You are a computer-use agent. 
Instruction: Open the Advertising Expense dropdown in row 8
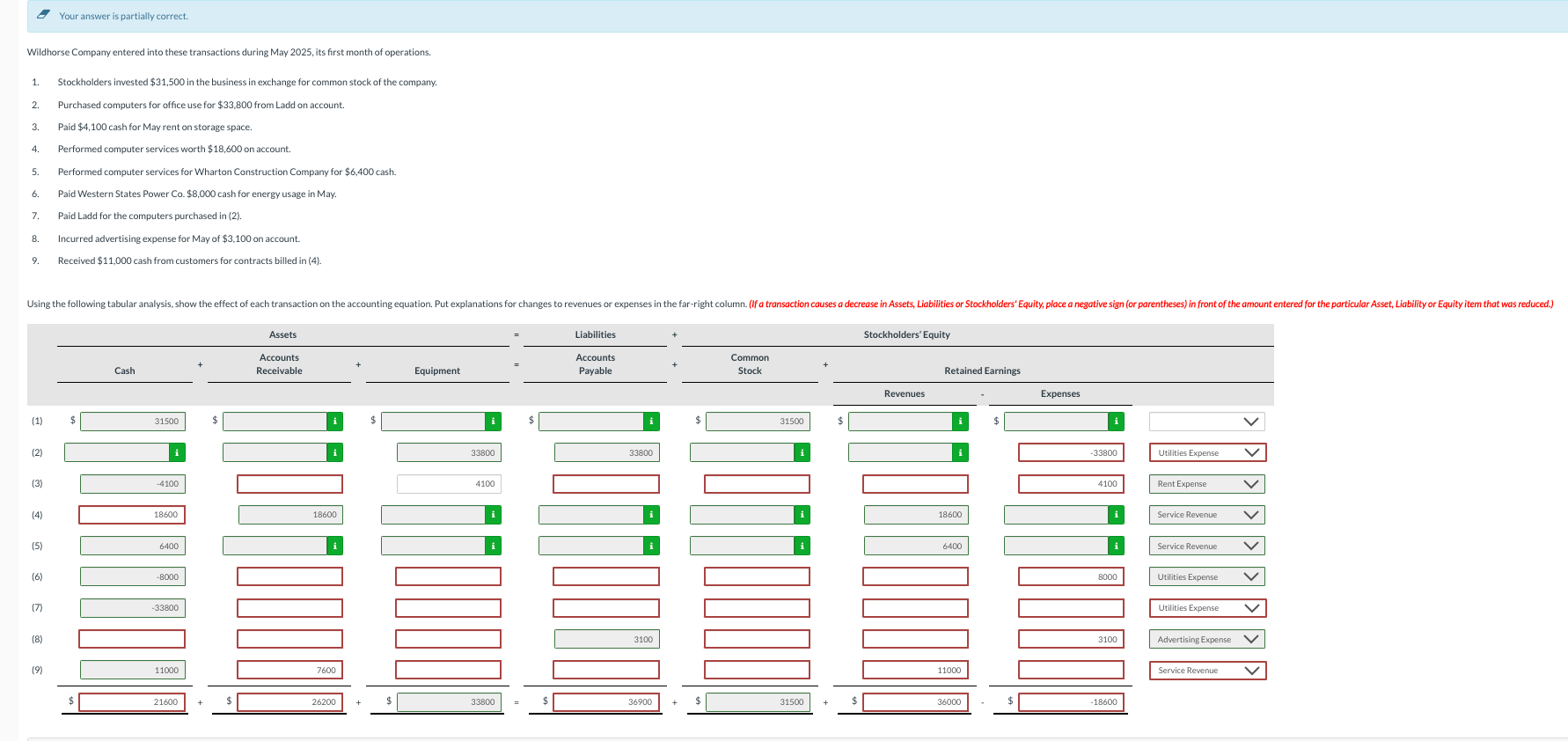(x=1207, y=639)
